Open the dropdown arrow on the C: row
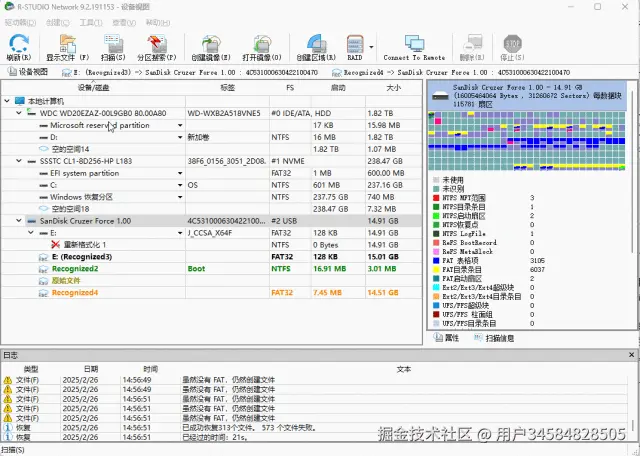 [x=180, y=185]
